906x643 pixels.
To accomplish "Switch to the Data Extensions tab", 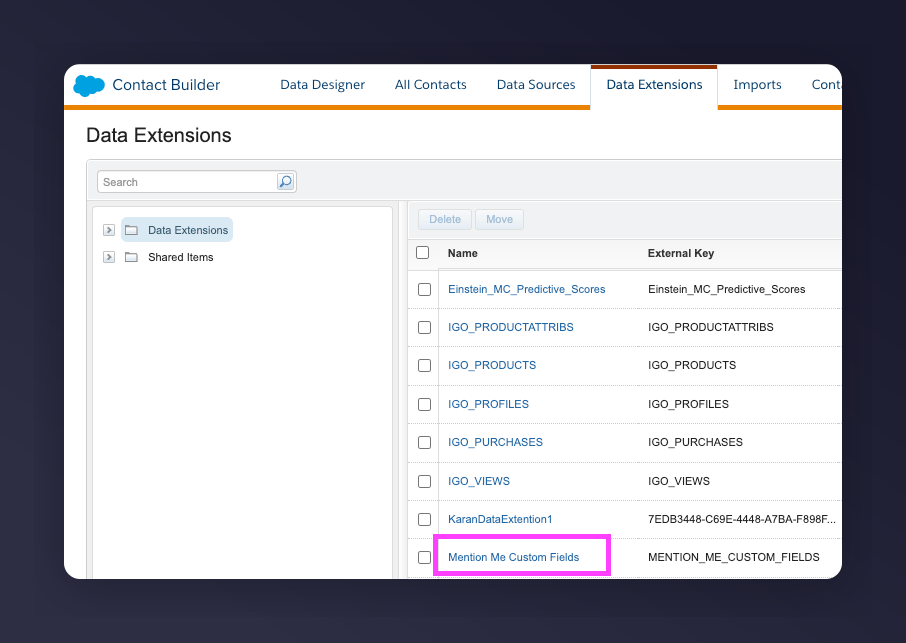I will 654,85.
